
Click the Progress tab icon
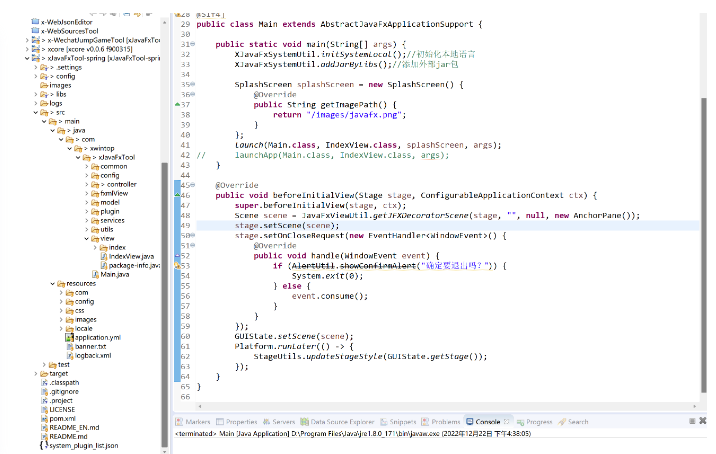[x=520, y=422]
